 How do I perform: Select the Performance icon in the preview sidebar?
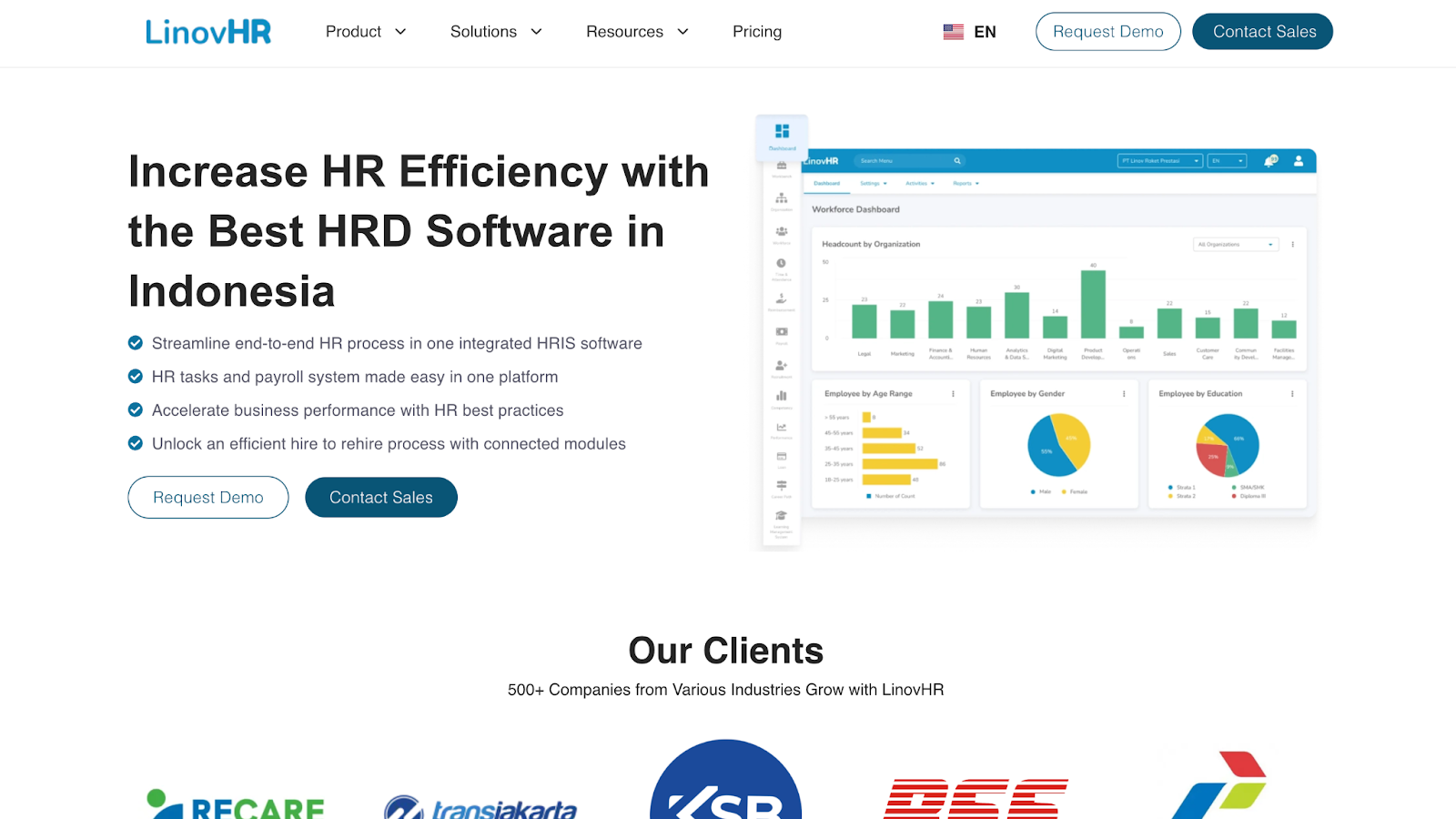(x=782, y=427)
